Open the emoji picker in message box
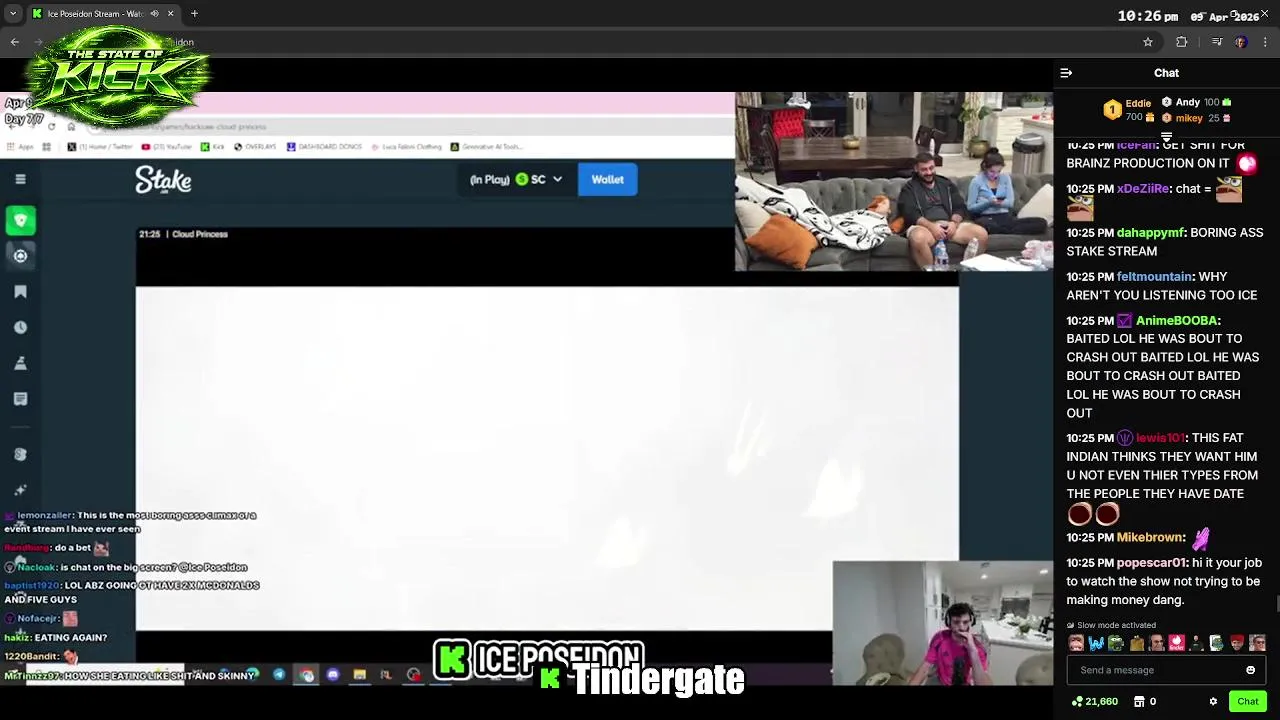 (x=1250, y=670)
